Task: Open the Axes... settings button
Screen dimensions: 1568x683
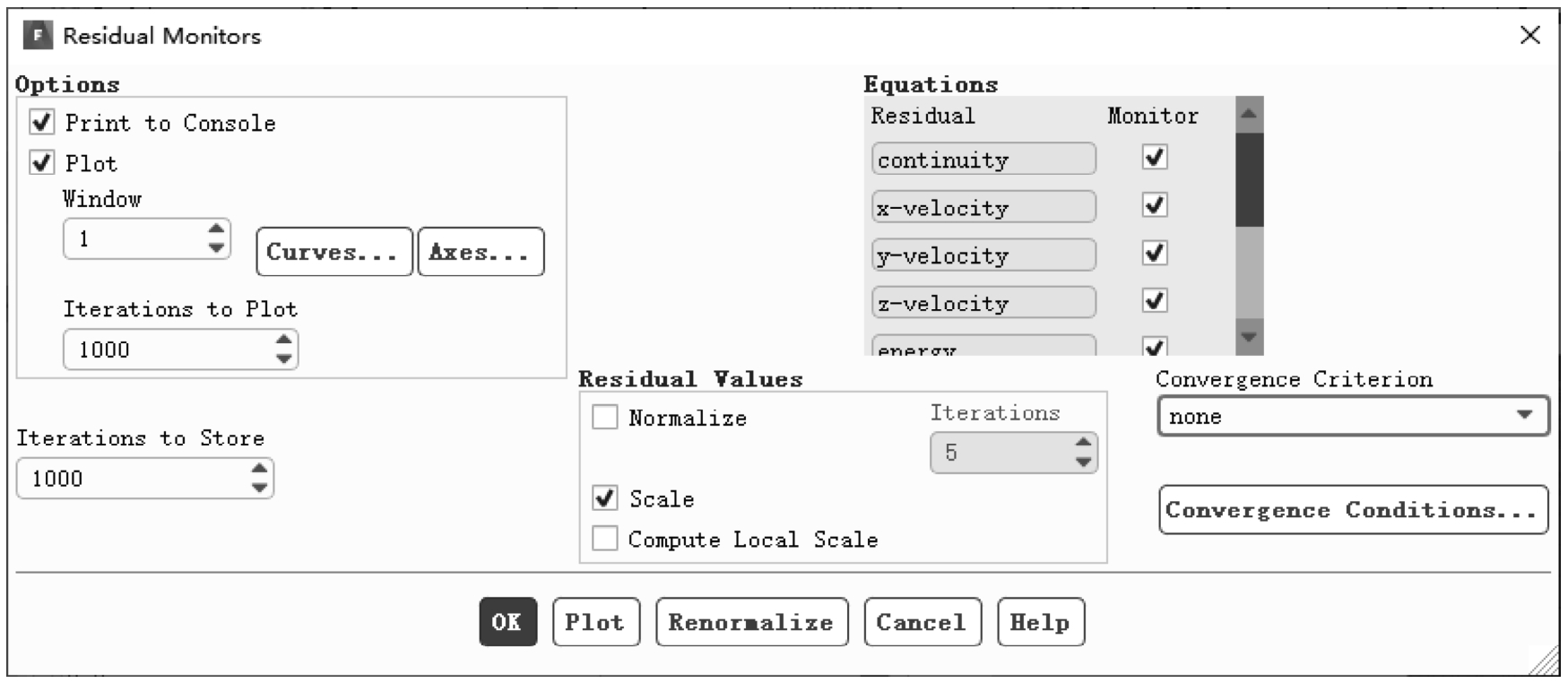Action: pos(481,252)
